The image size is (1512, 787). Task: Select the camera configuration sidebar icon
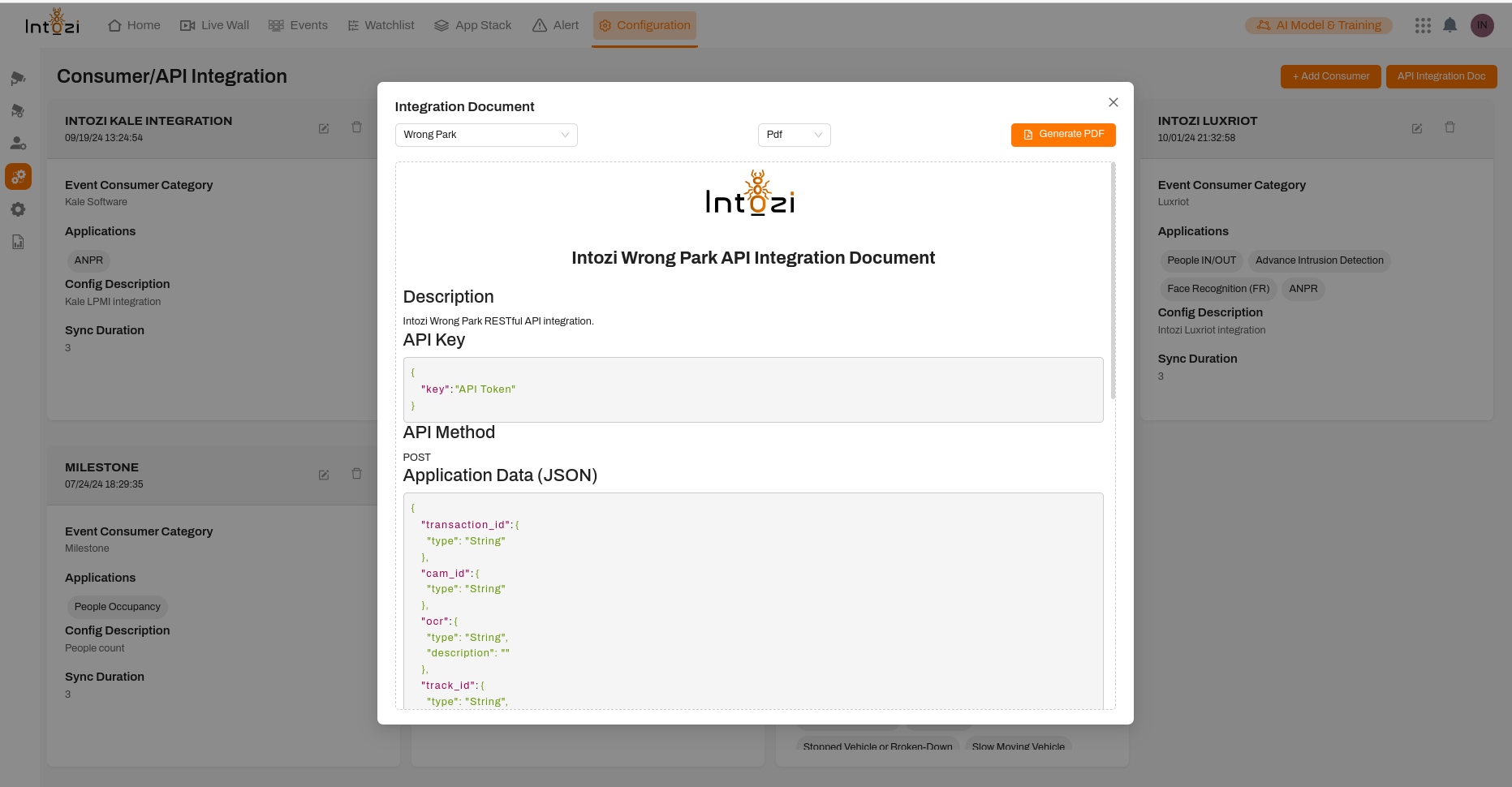coord(18,111)
